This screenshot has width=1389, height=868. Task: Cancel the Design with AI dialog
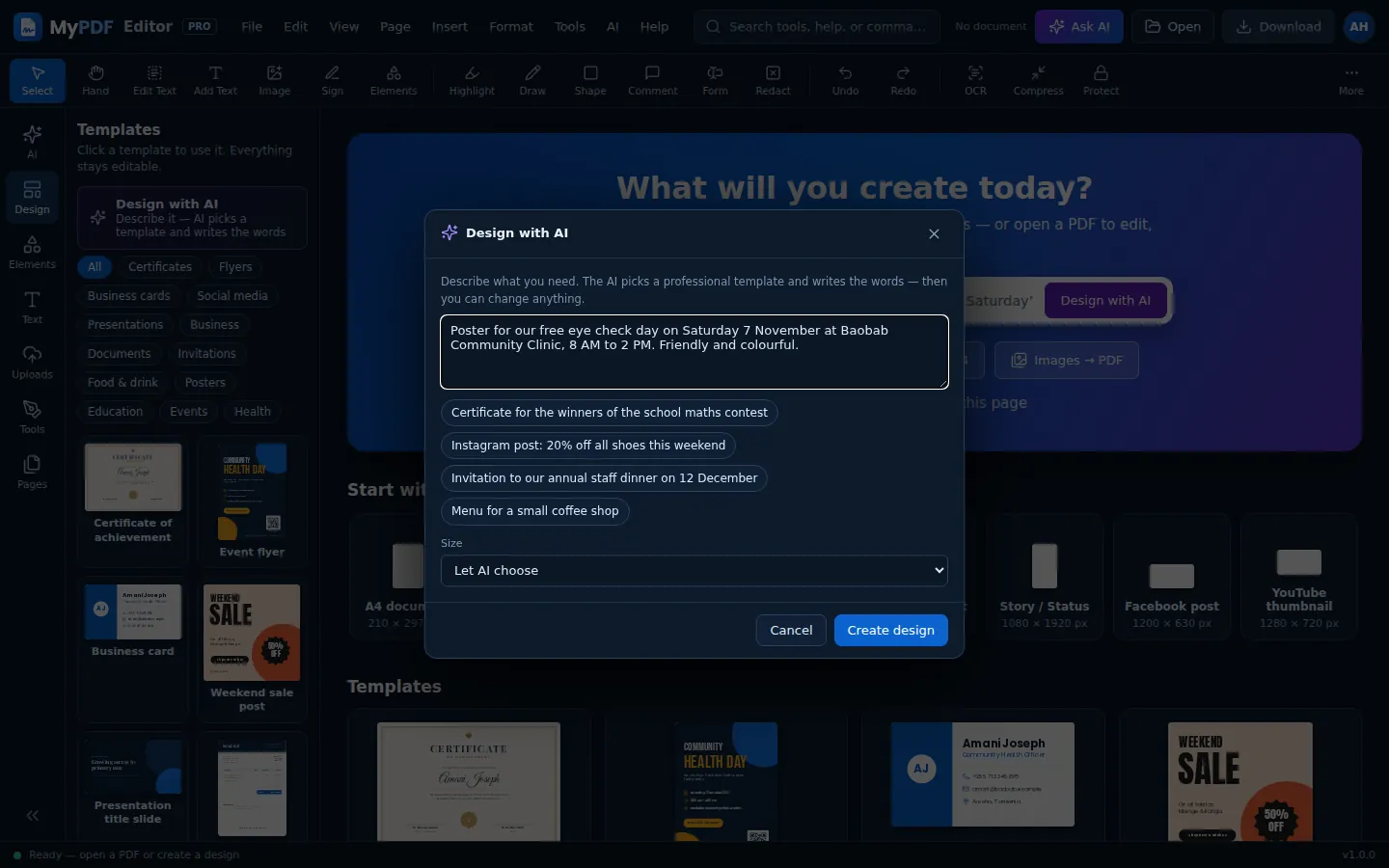pos(791,630)
